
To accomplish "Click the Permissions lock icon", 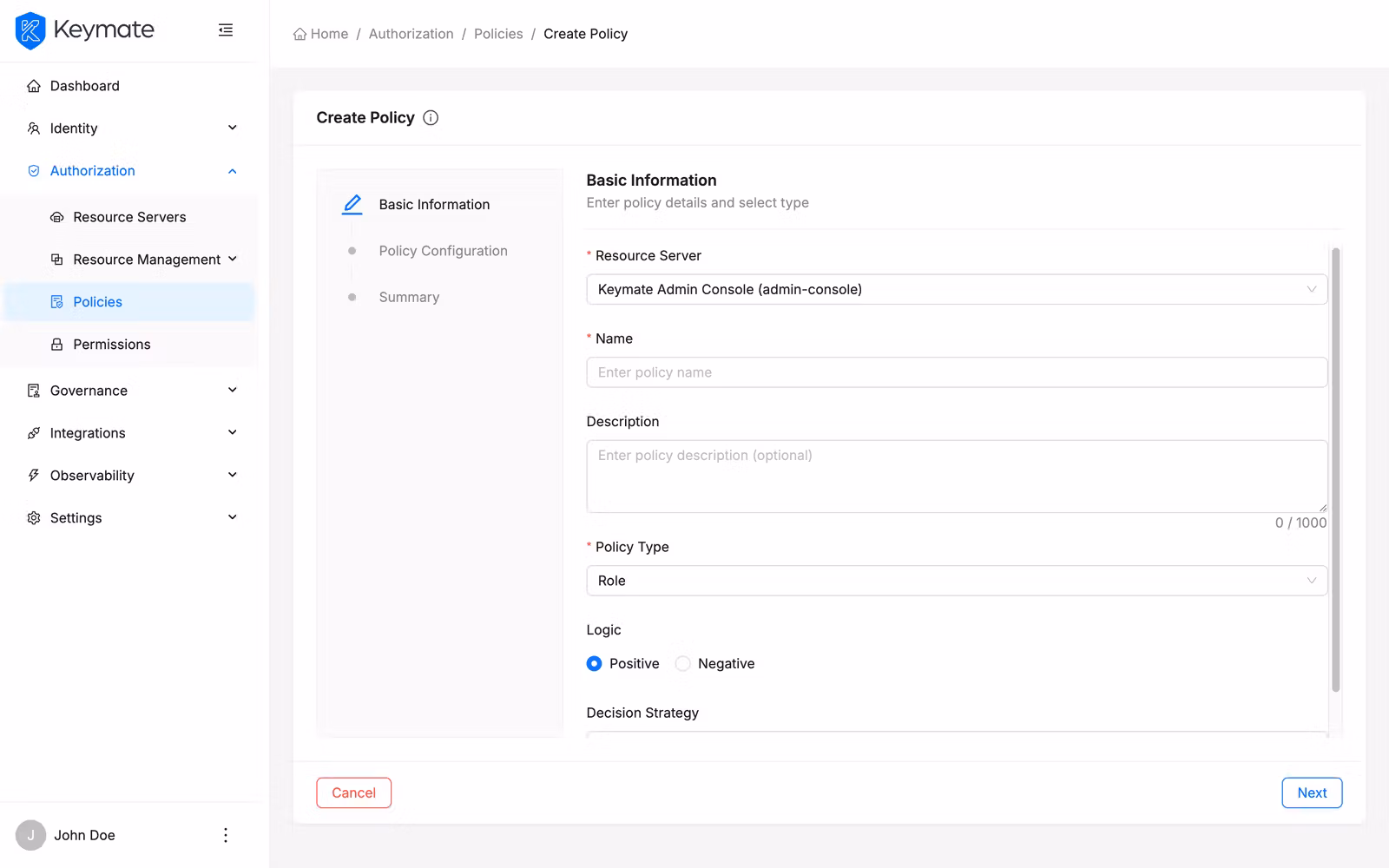I will tap(56, 344).
